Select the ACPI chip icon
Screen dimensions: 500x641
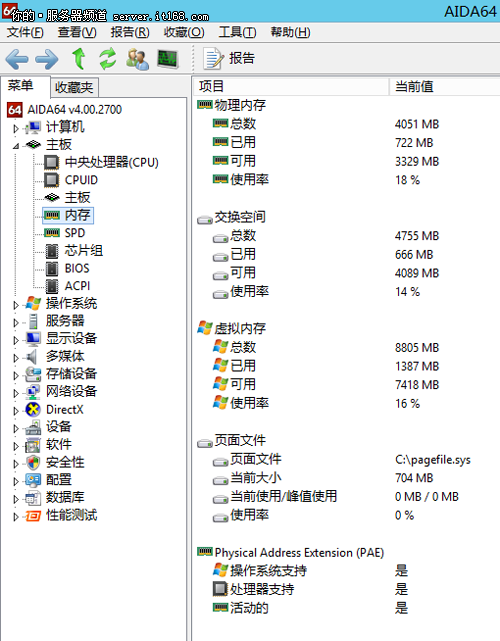[52, 286]
